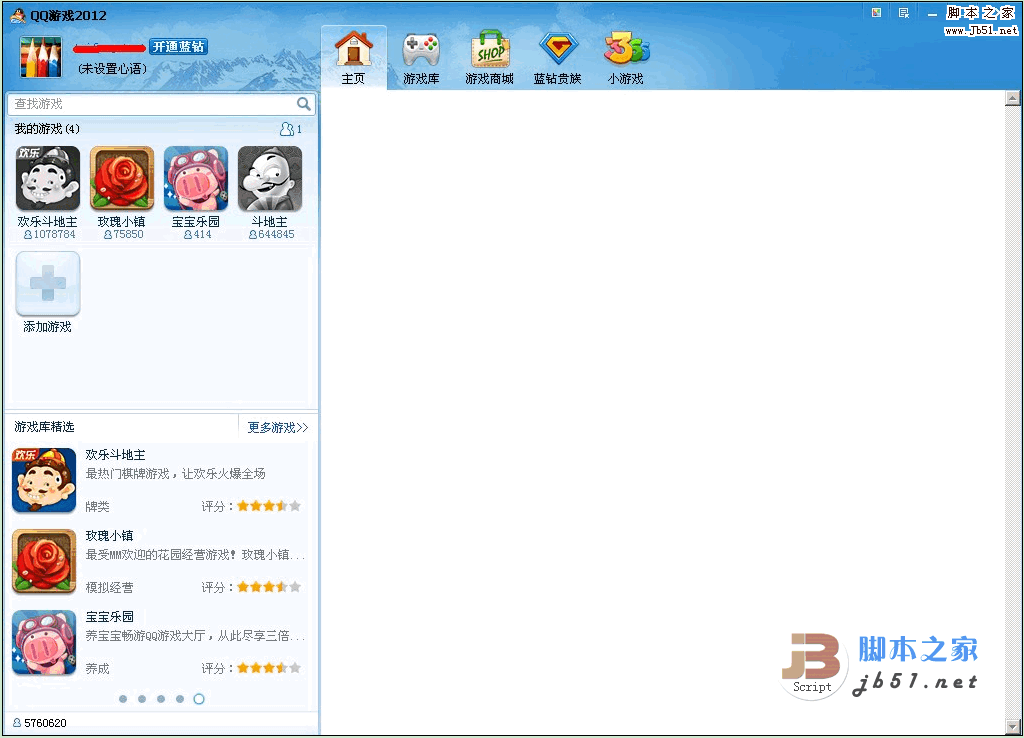Viewport: 1024px width, 738px height.
Task: Click the user avatar picture
Action: click(x=40, y=57)
